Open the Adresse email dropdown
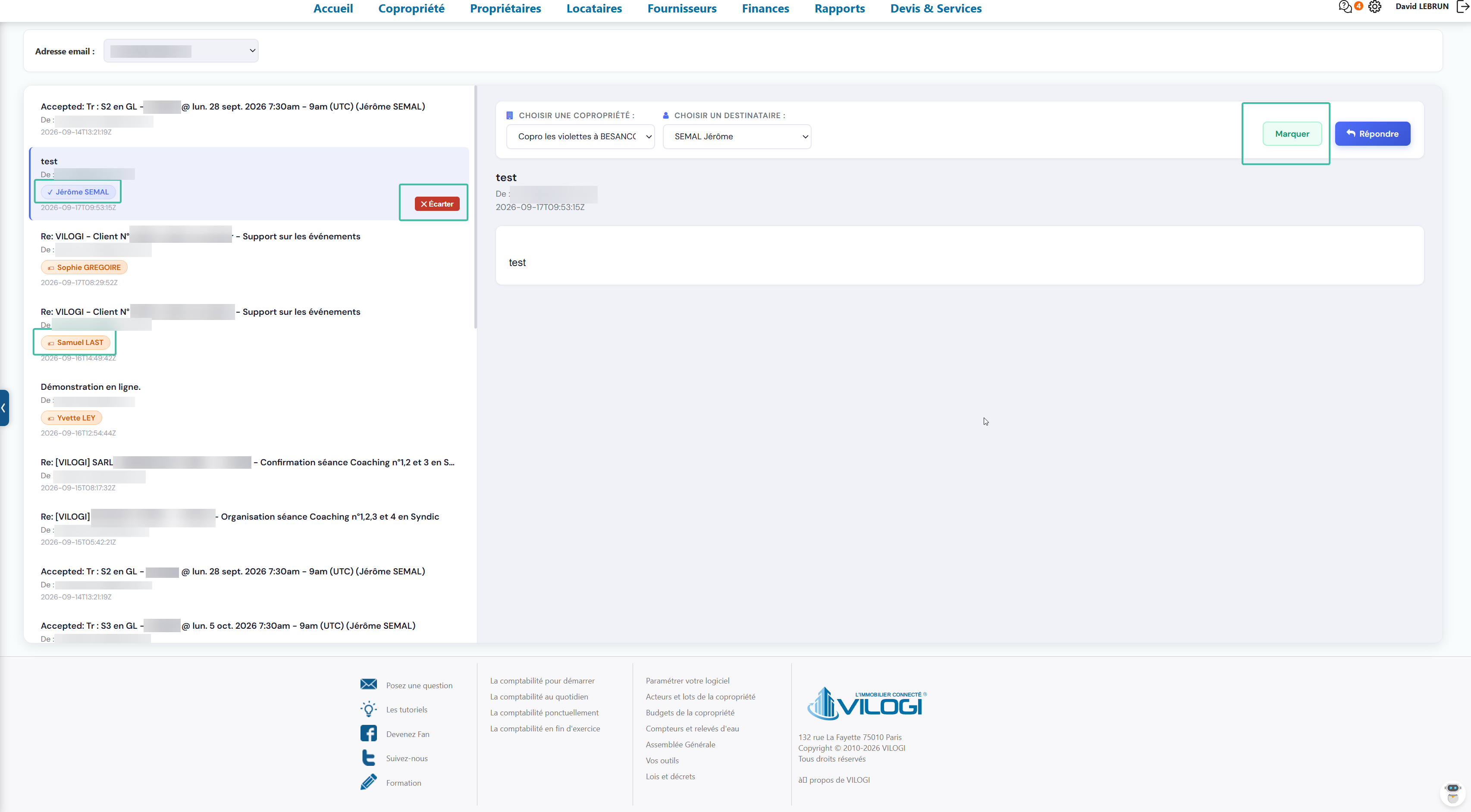The height and width of the screenshot is (812, 1471). point(180,51)
